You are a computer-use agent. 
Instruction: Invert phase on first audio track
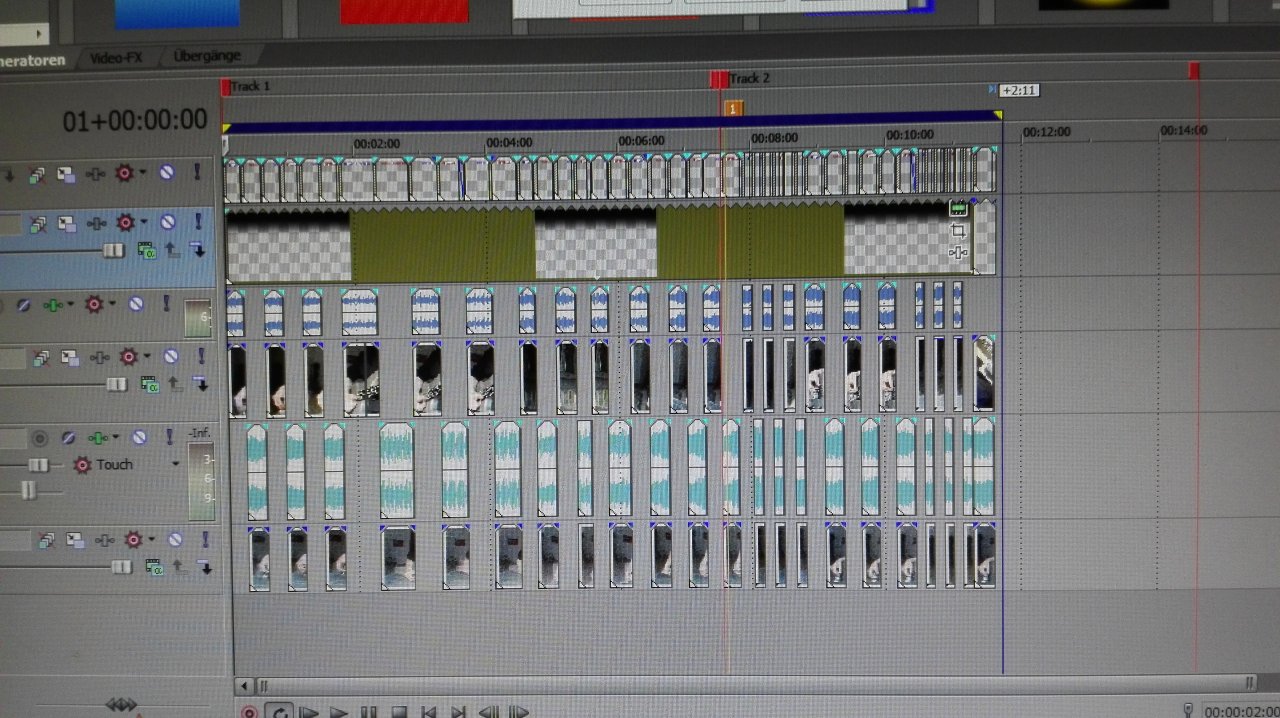click(x=22, y=304)
